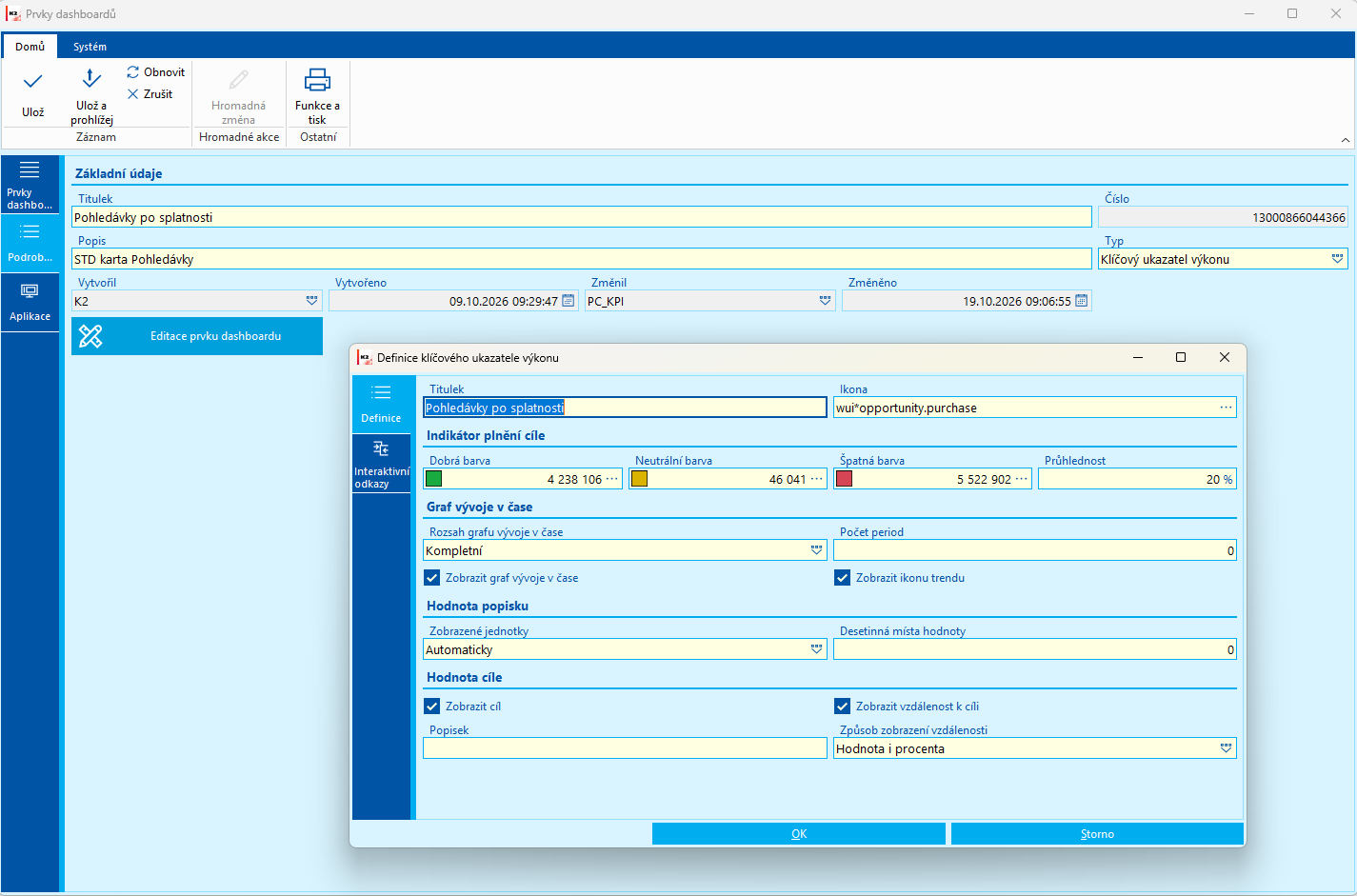
Task: Click the Popis field in main window
Action: point(582,259)
